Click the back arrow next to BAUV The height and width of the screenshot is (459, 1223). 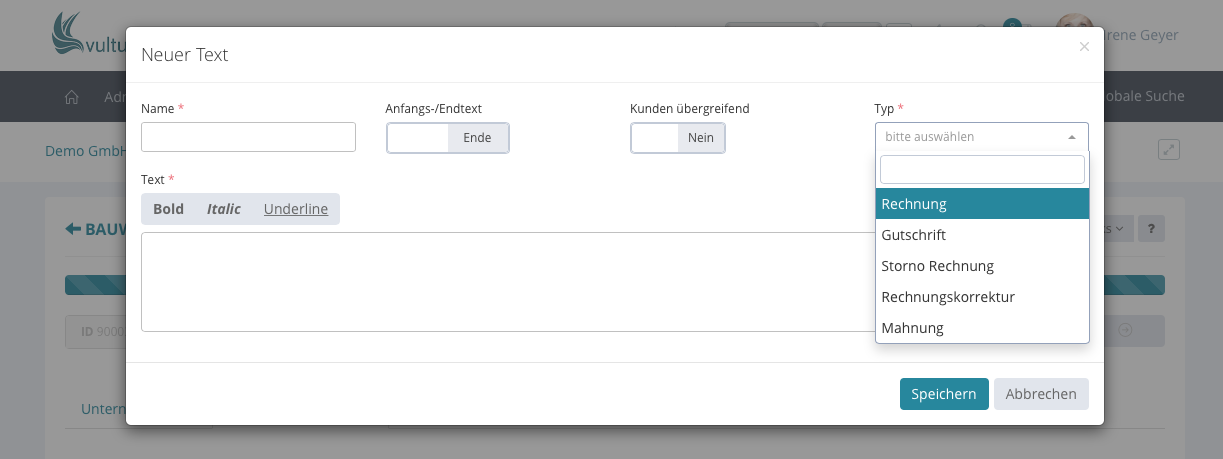(x=73, y=229)
